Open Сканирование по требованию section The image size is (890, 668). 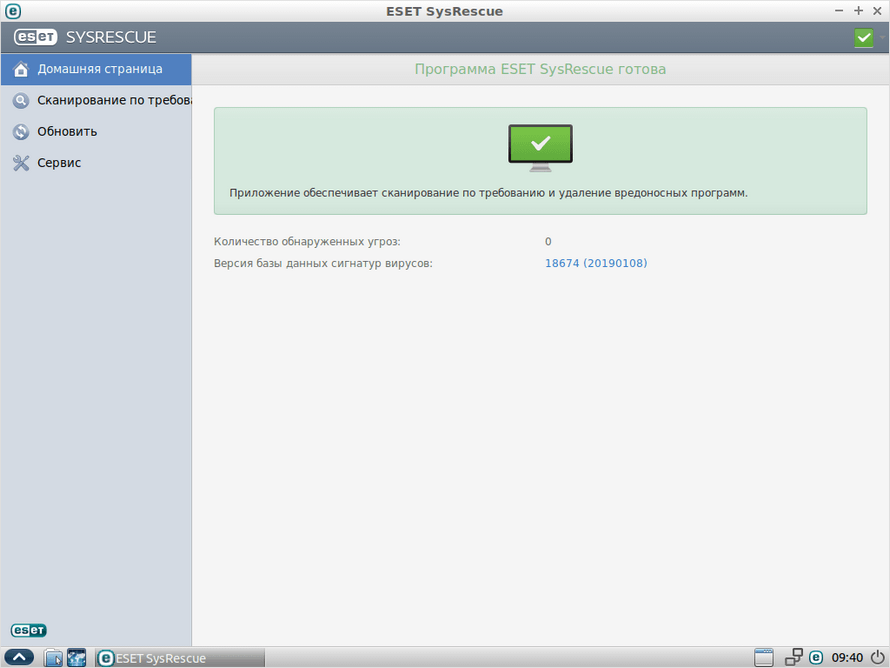(x=113, y=101)
